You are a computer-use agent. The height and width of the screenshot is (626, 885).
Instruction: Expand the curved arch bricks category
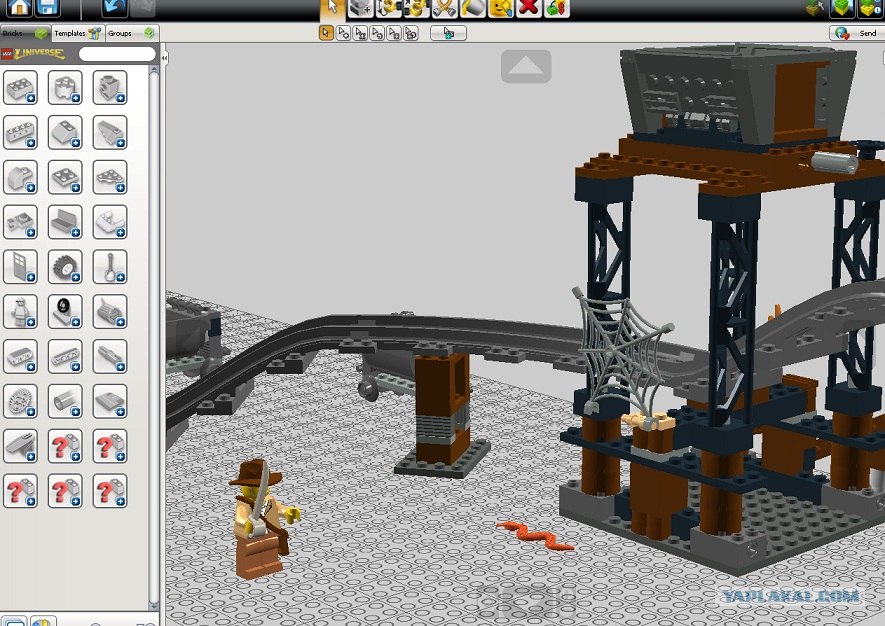[20, 177]
